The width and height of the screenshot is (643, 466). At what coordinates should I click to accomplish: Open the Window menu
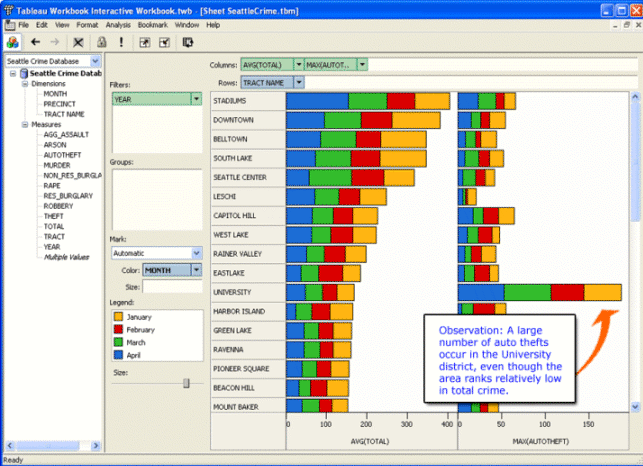click(187, 25)
